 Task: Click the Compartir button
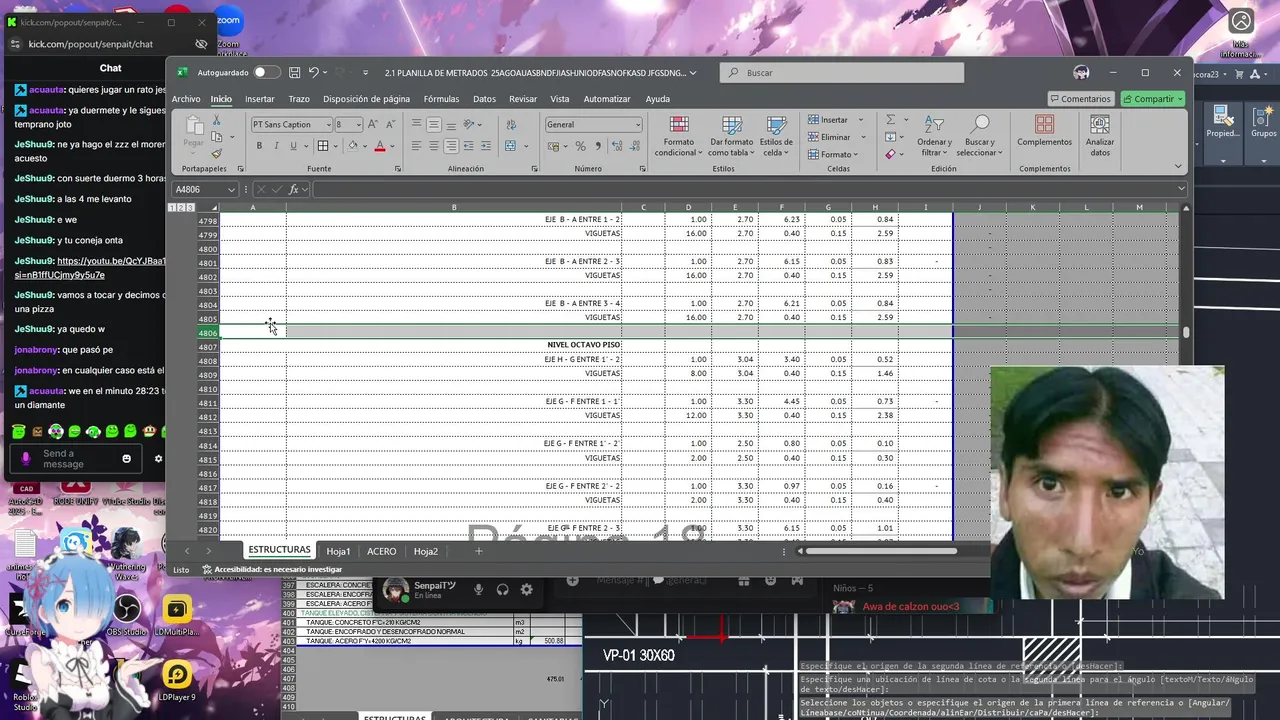(x=1152, y=99)
